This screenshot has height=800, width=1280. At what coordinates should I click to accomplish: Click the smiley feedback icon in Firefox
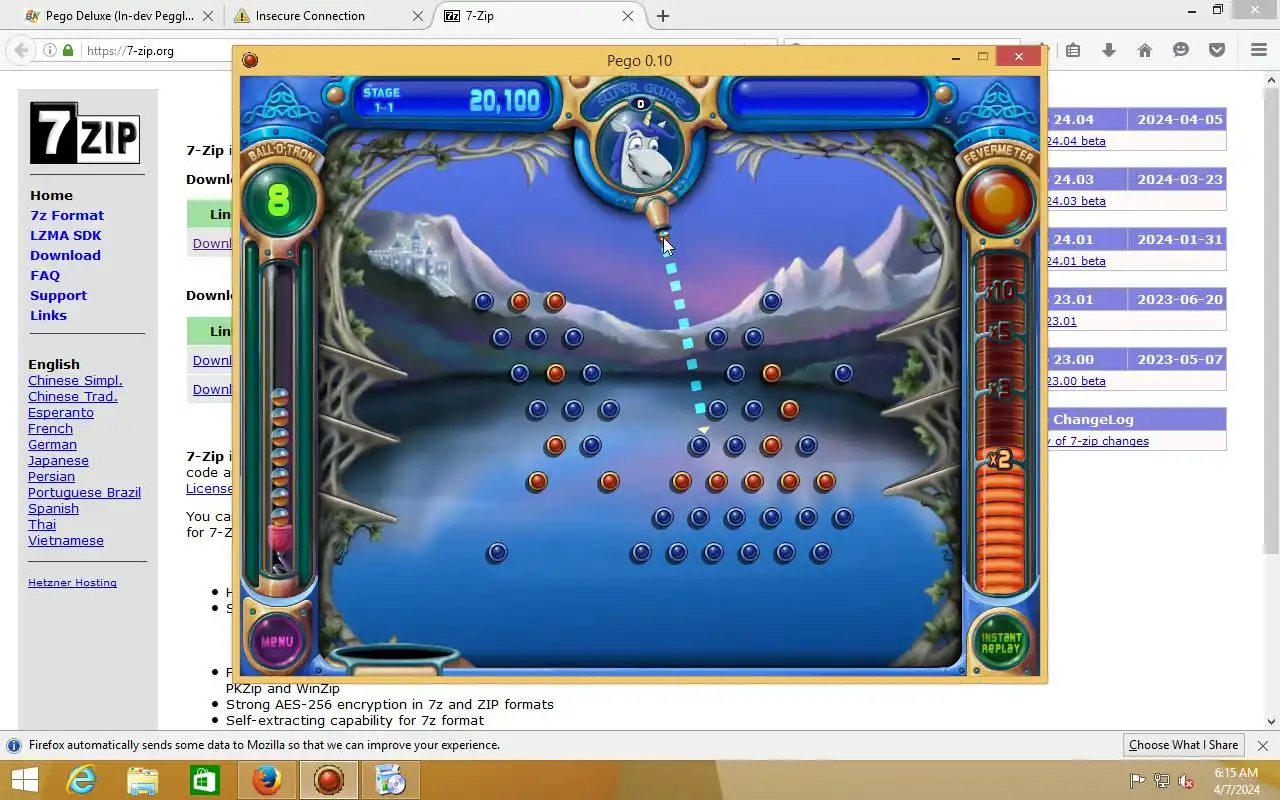pyautogui.click(x=1181, y=50)
